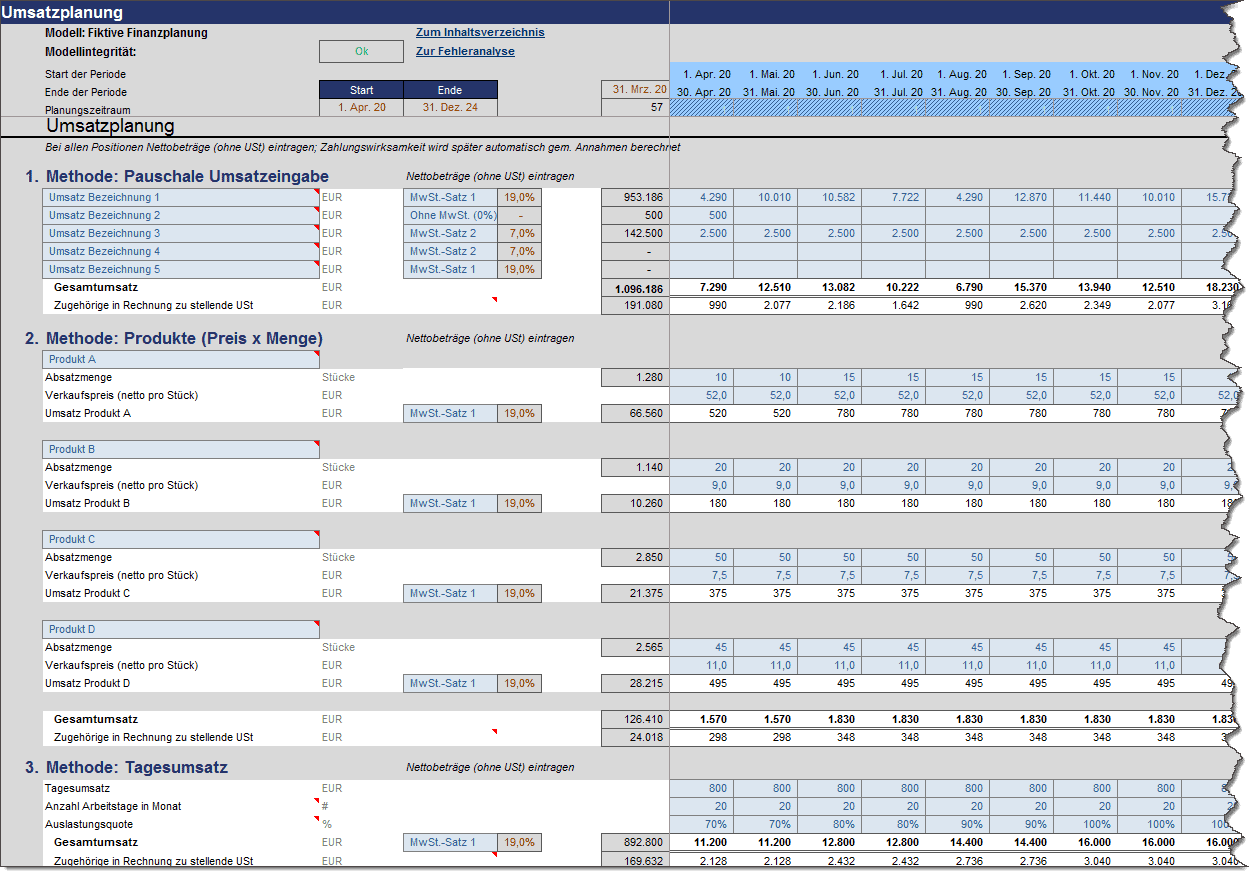Open MwSt.-Satz 2 selector for Umsatz Bezeichnung 3
This screenshot has height=875, width=1259.
[x=451, y=234]
